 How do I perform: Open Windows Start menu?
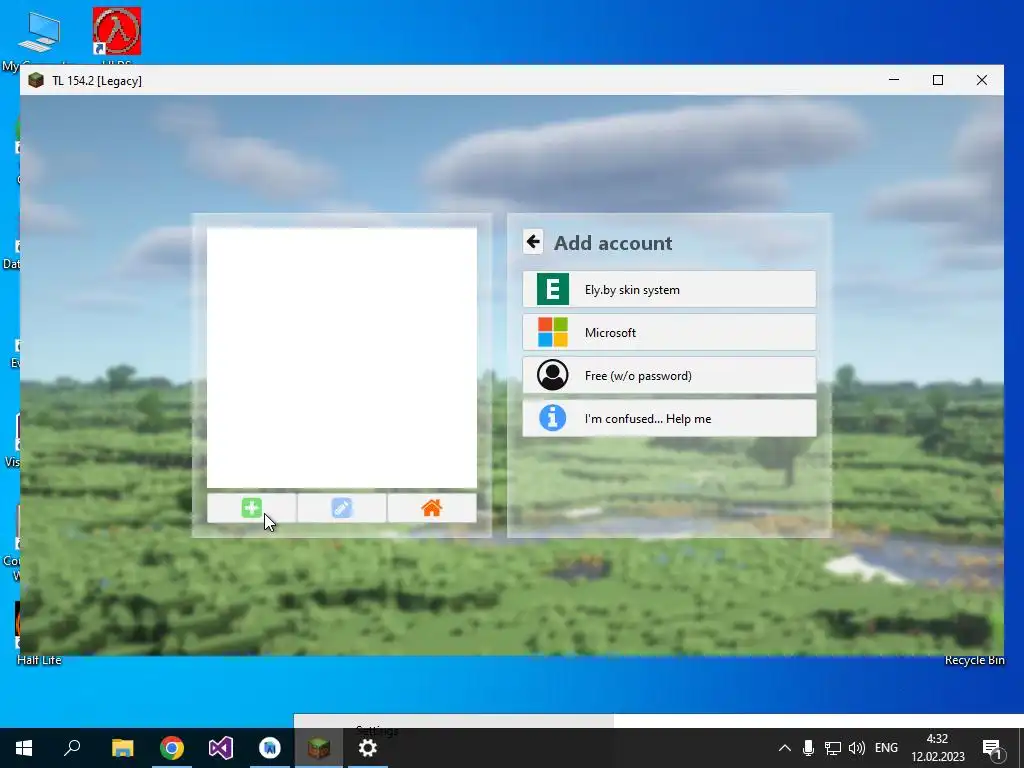click(x=24, y=748)
